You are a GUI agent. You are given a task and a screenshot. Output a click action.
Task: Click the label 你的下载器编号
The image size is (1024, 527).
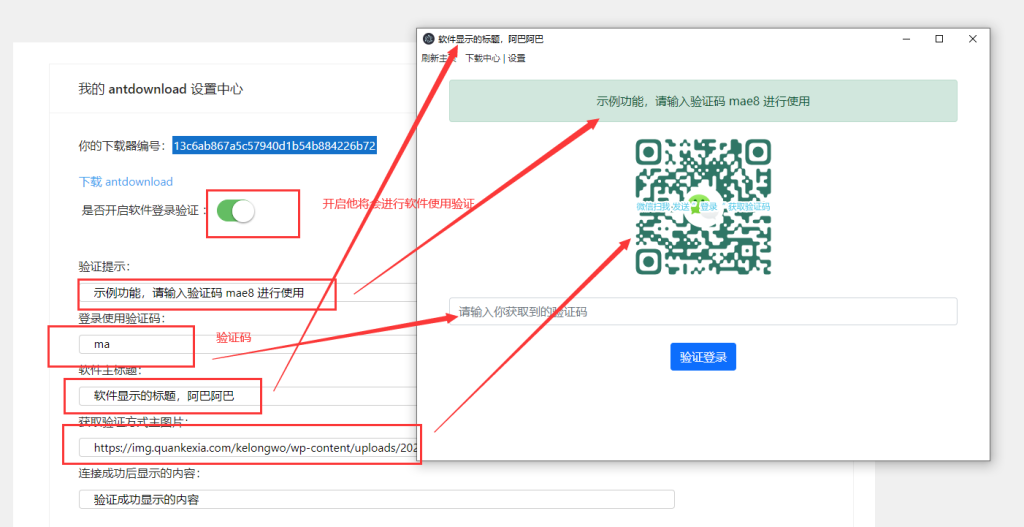point(121,146)
